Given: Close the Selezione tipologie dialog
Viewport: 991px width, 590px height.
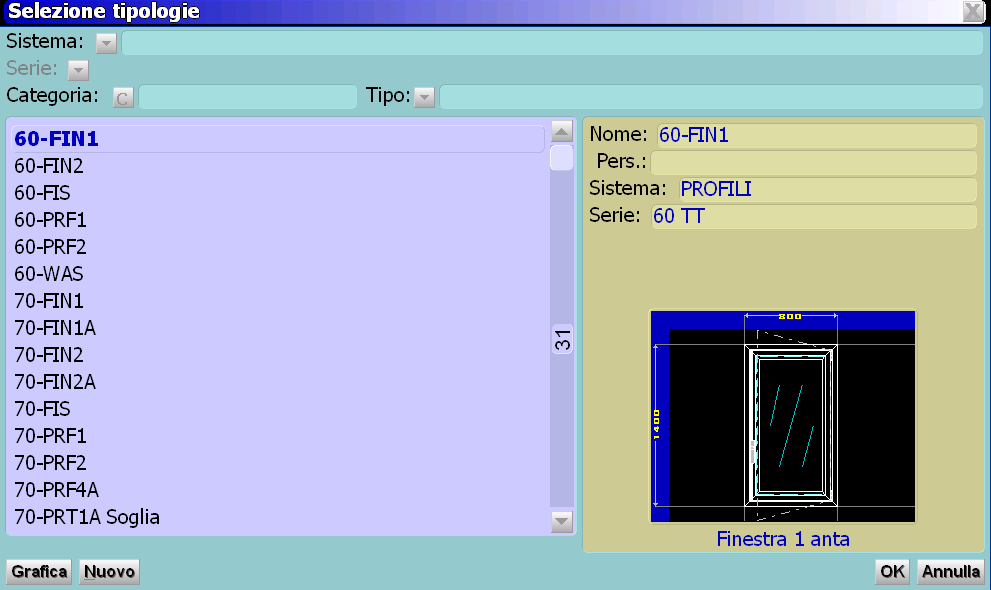Looking at the screenshot, I should click(973, 11).
